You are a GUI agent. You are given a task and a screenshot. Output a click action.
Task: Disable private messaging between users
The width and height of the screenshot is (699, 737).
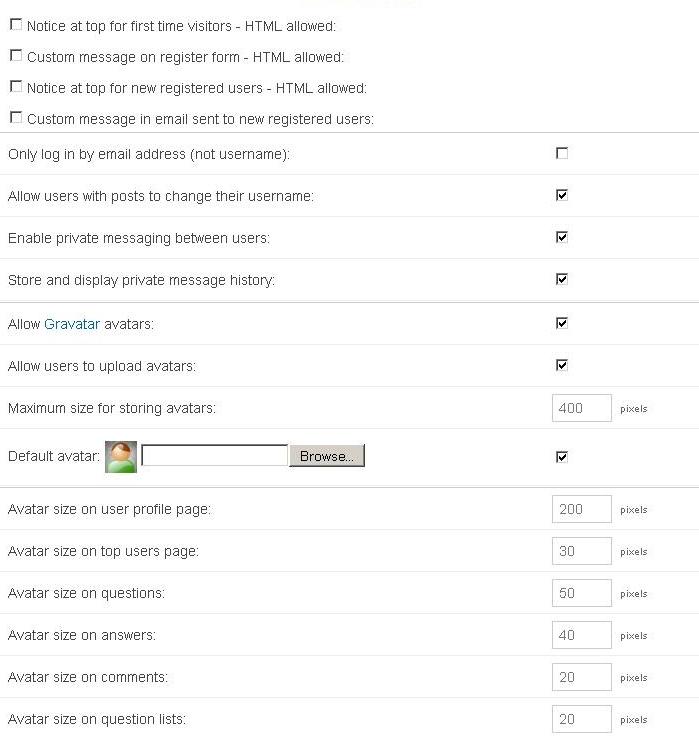pyautogui.click(x=562, y=237)
